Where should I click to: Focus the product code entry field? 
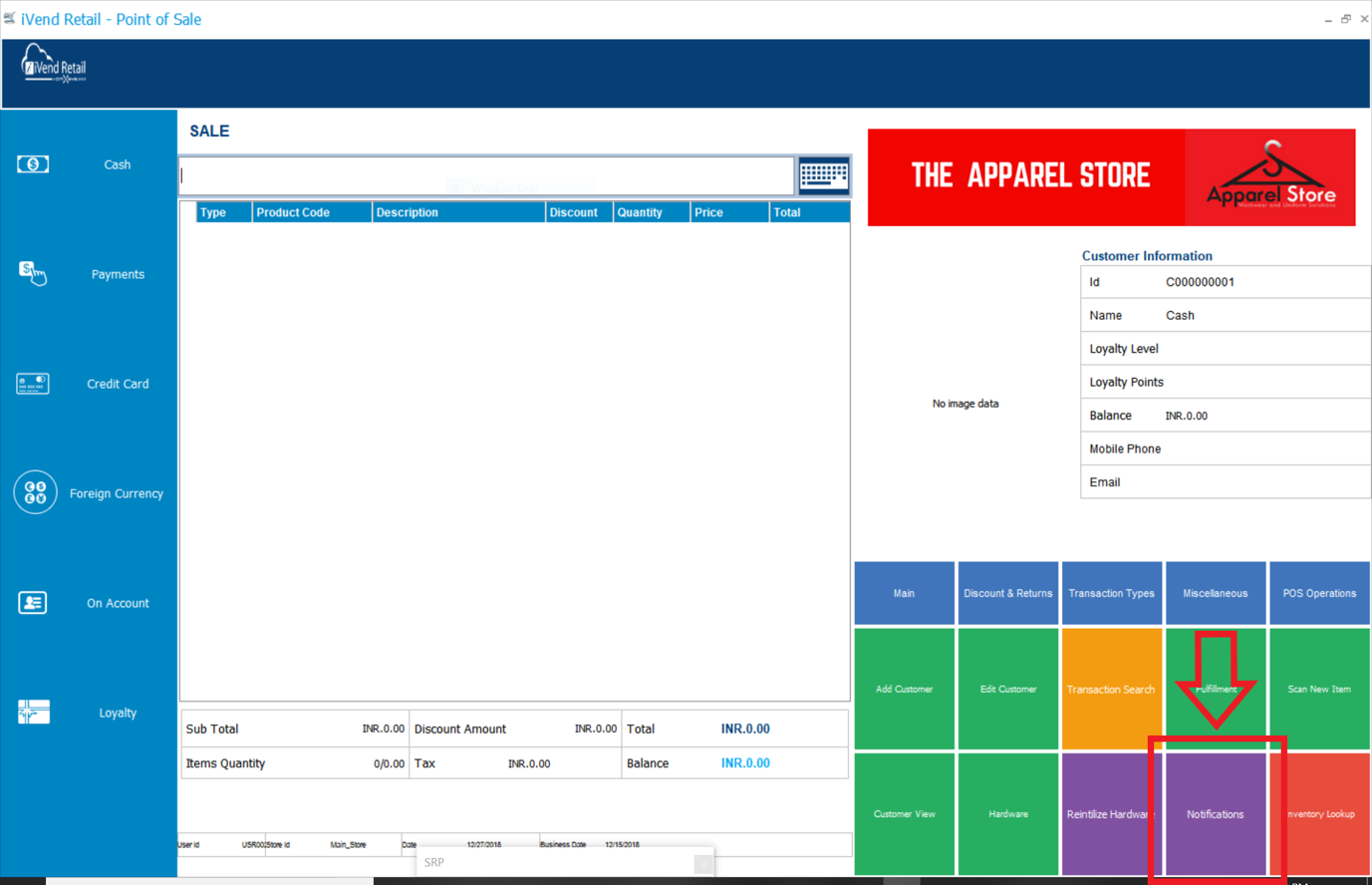(x=486, y=175)
